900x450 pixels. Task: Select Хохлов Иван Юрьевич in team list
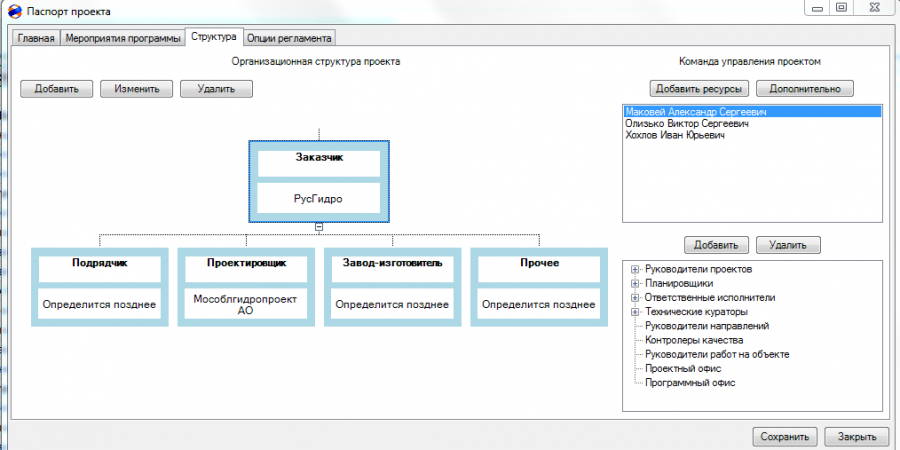pyautogui.click(x=676, y=135)
